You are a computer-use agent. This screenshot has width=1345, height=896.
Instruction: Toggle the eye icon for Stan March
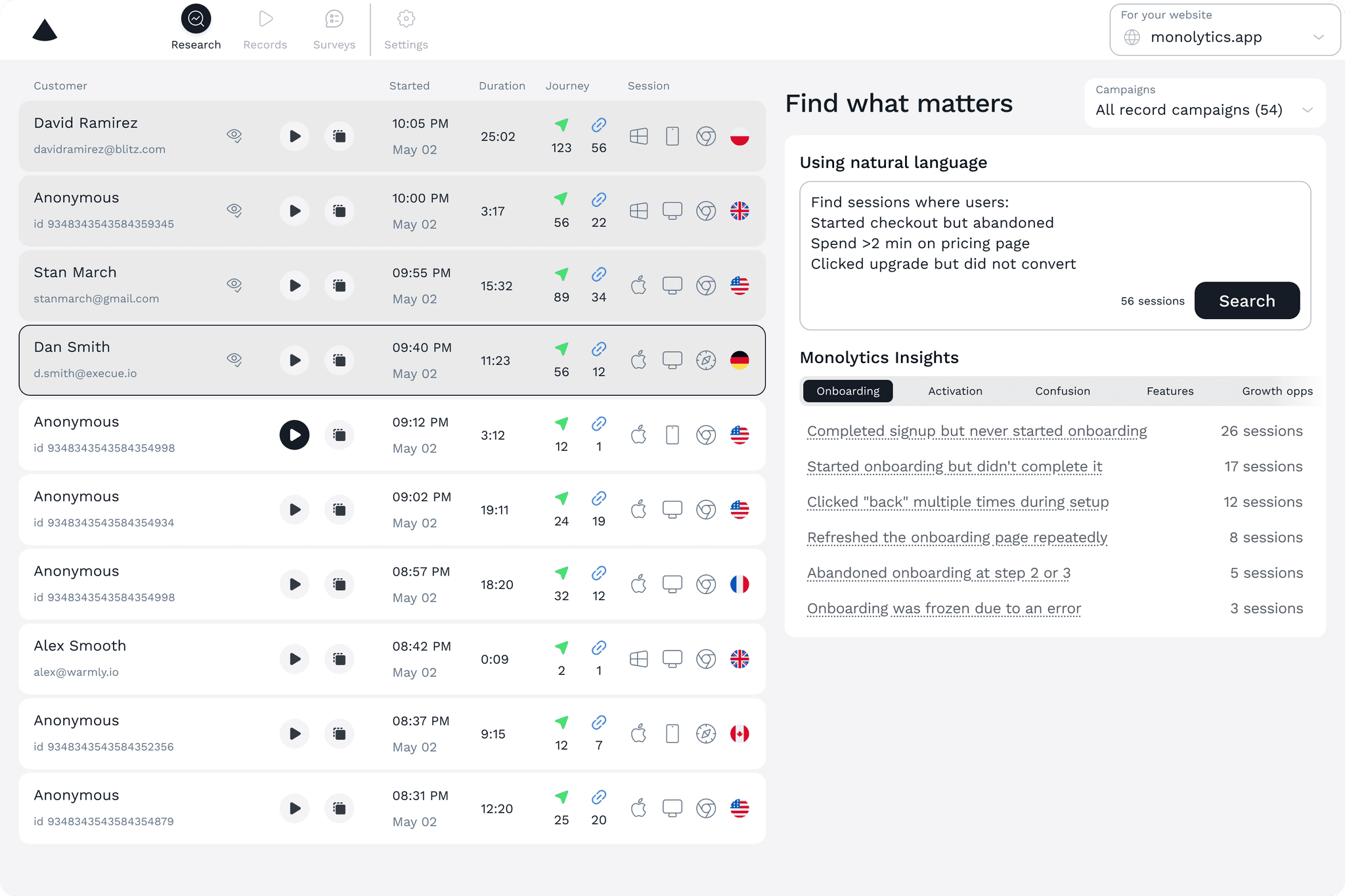pos(234,285)
